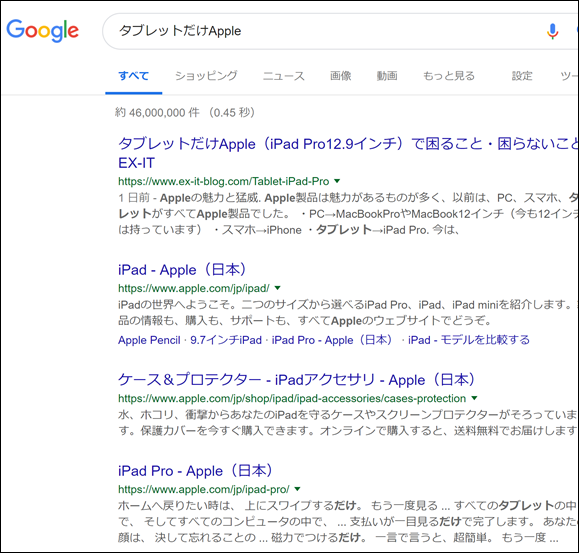Start voice search with the microphone icon
Screen dimensions: 579x553
[x=552, y=31]
